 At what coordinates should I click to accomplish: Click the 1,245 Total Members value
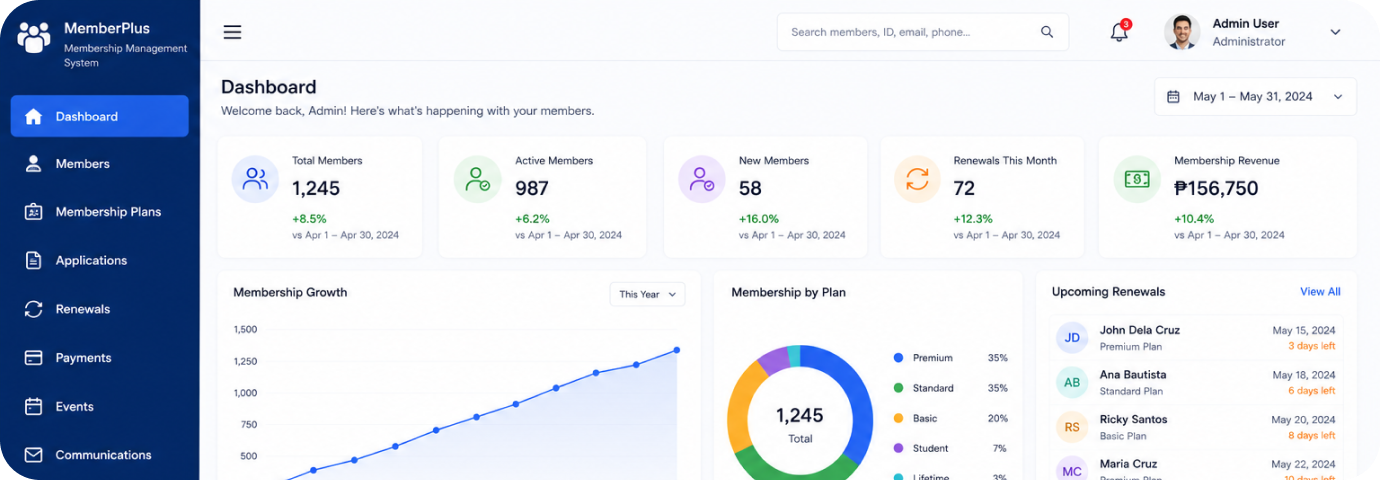(316, 188)
